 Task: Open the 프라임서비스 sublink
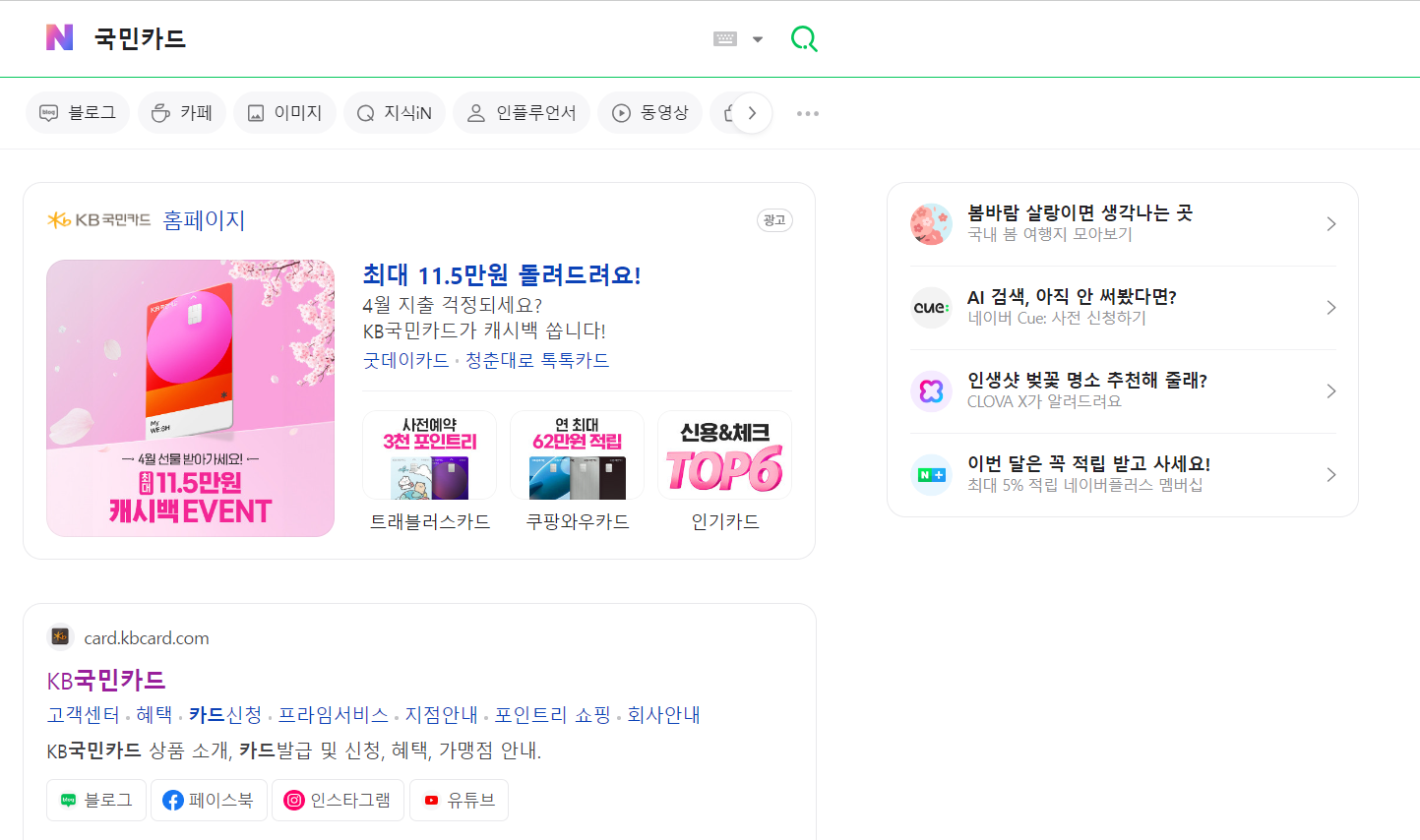tap(334, 715)
